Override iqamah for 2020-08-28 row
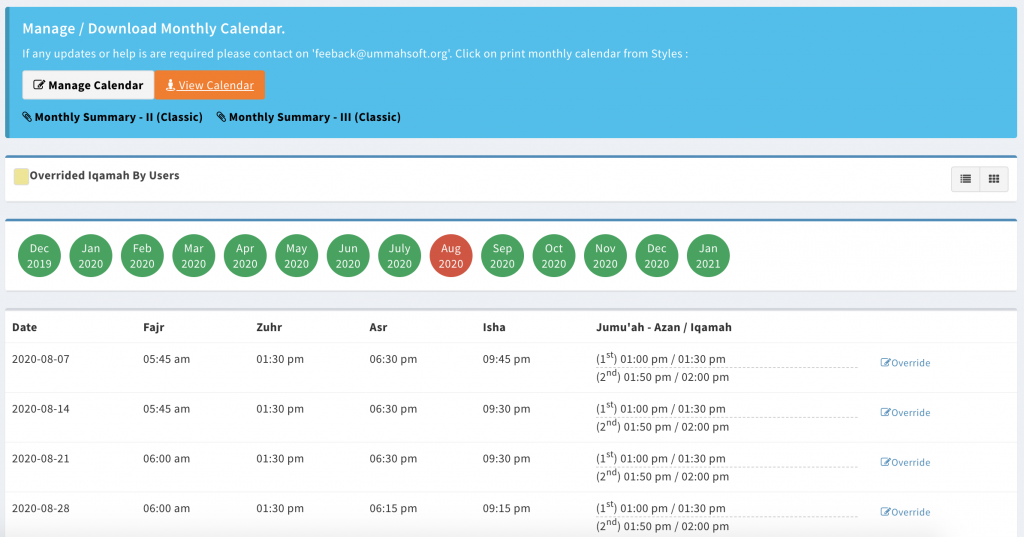This screenshot has height=537, width=1024. [x=905, y=512]
